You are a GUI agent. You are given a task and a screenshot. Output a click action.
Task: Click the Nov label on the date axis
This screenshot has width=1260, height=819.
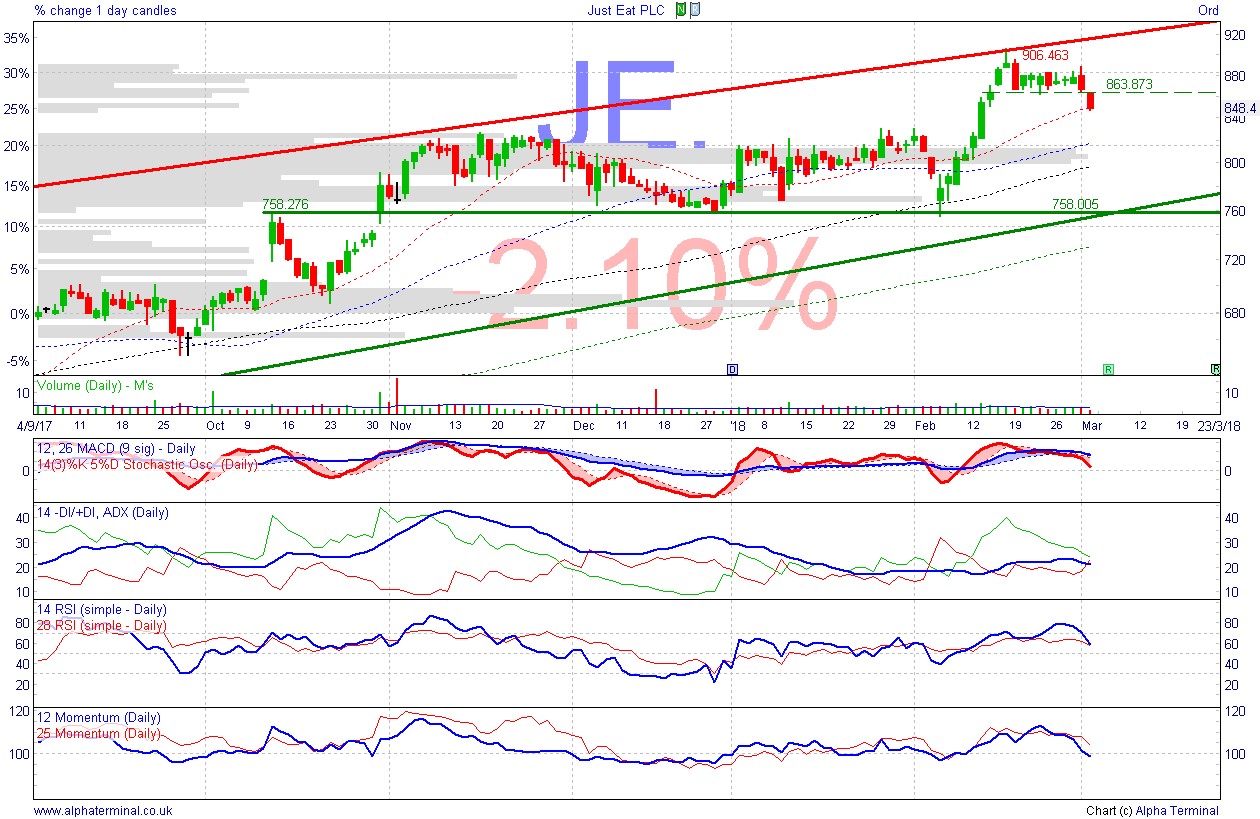[401, 424]
